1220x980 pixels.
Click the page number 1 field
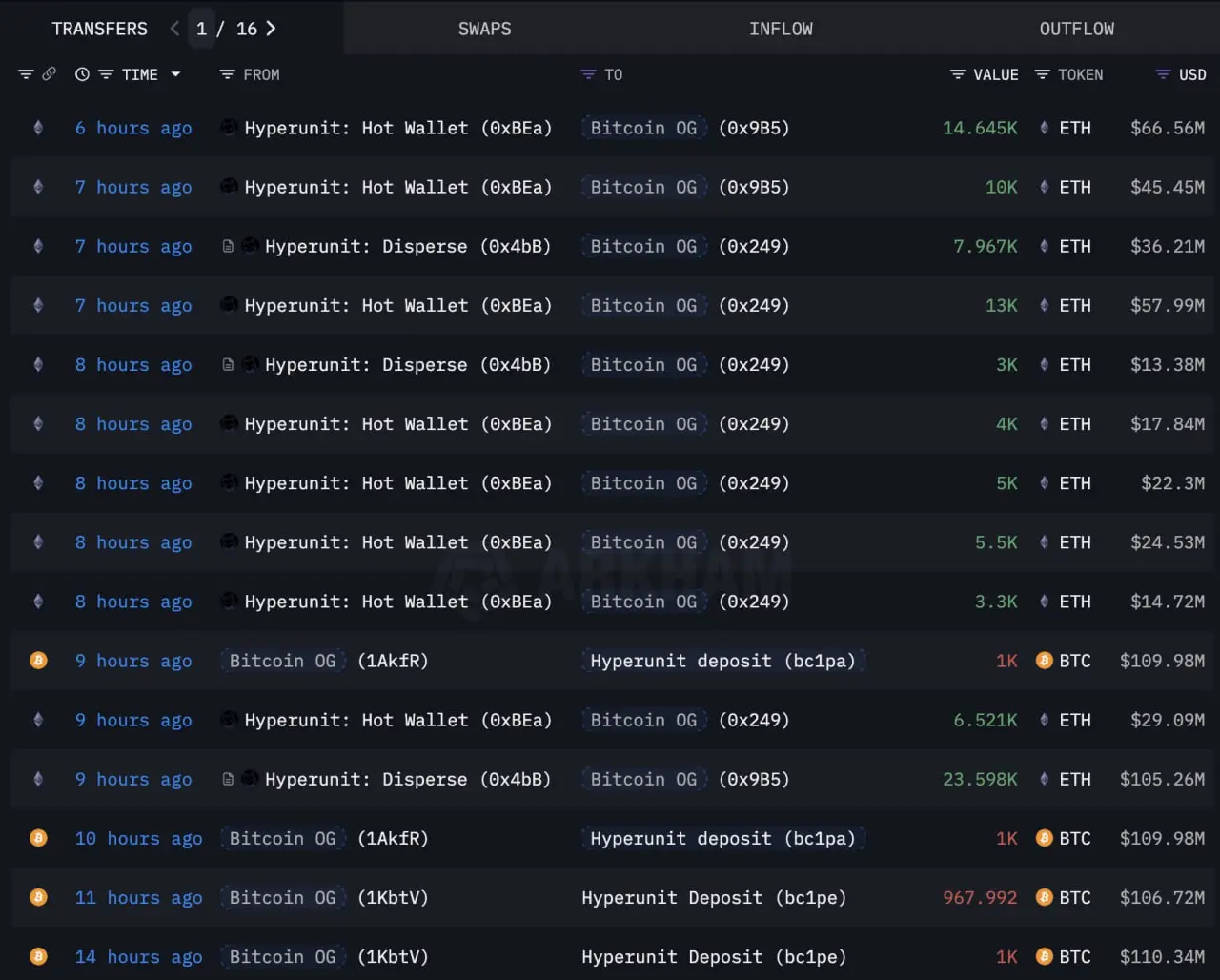pyautogui.click(x=201, y=29)
